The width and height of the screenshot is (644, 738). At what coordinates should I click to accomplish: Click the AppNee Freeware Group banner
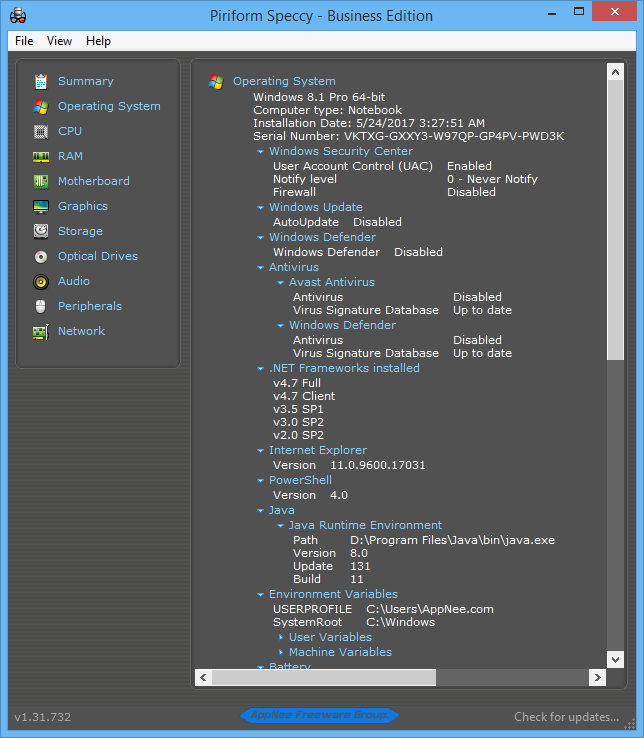[x=320, y=715]
